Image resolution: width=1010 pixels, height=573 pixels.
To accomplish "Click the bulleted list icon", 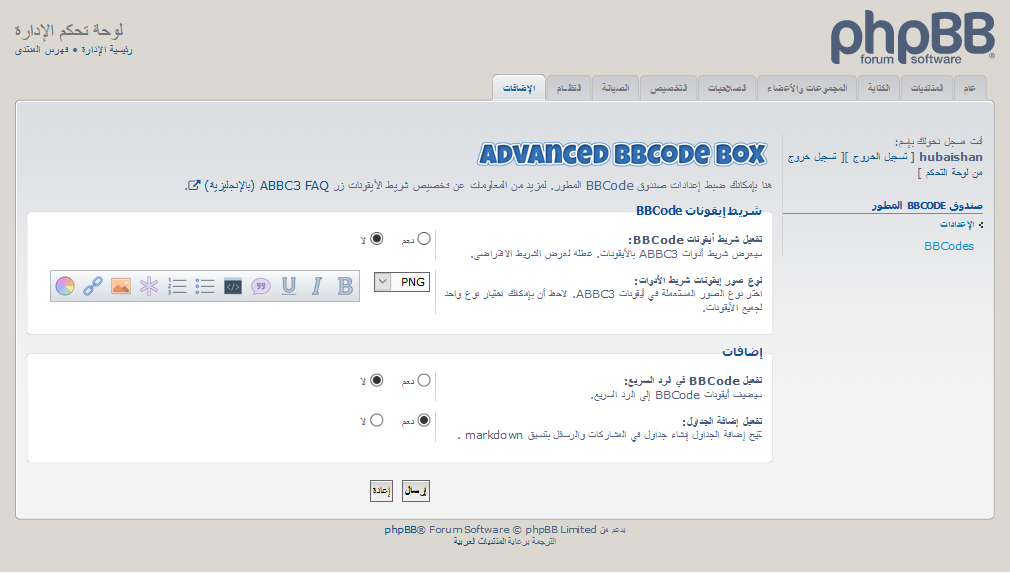I will pos(205,286).
